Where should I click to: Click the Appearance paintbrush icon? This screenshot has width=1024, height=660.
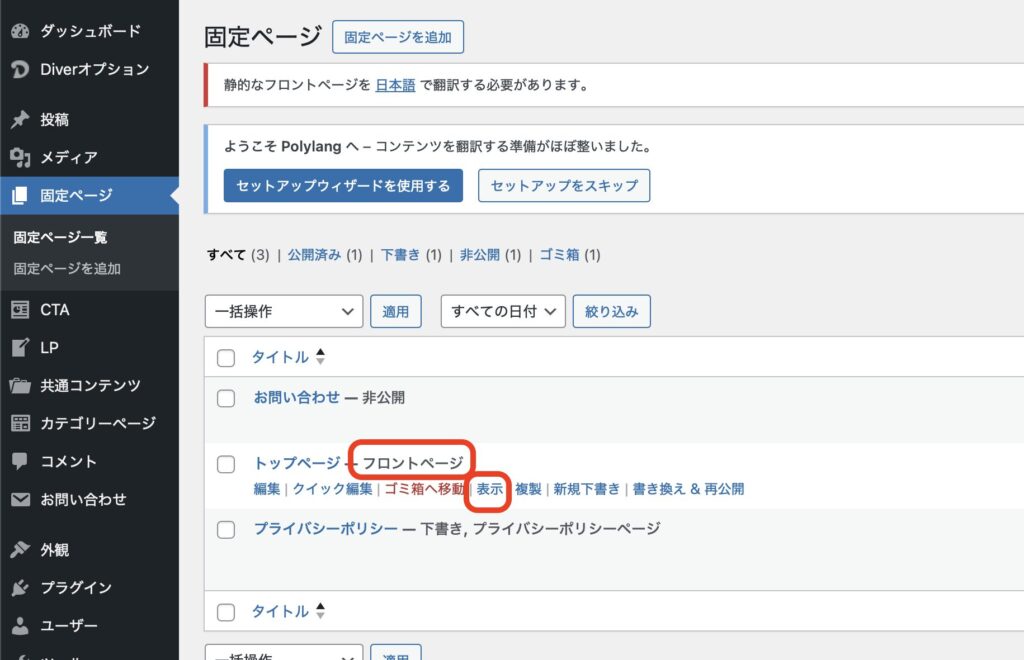pyautogui.click(x=20, y=550)
